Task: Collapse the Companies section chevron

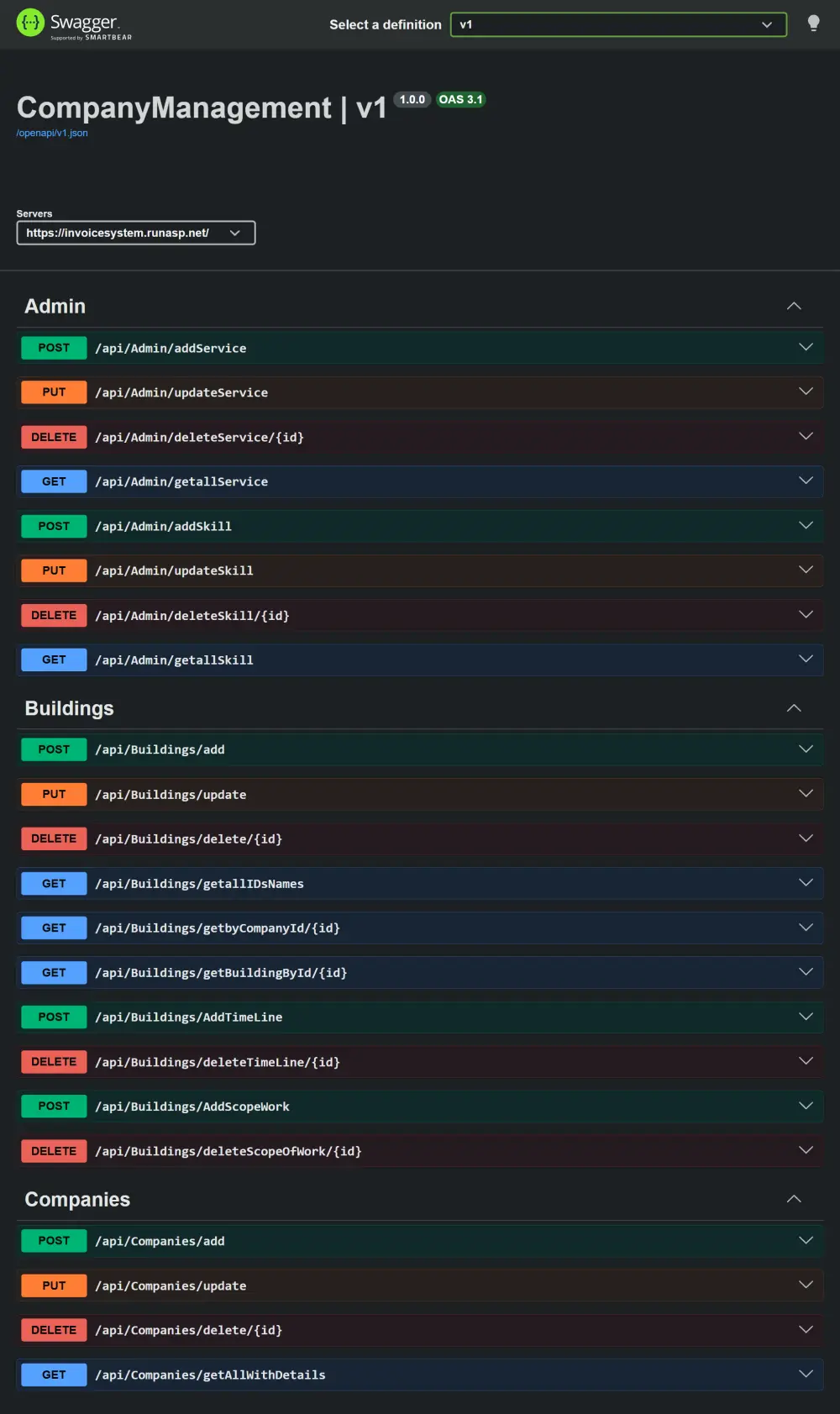Action: (x=794, y=1199)
